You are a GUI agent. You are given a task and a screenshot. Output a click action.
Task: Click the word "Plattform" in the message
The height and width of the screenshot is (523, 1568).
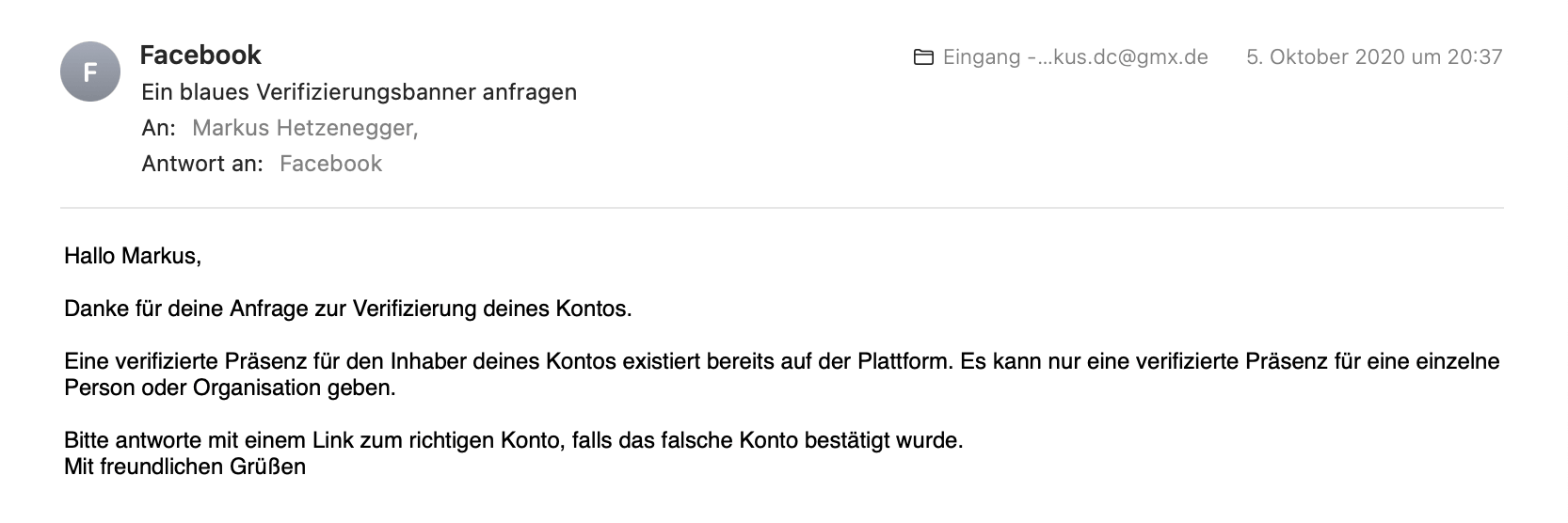click(903, 361)
